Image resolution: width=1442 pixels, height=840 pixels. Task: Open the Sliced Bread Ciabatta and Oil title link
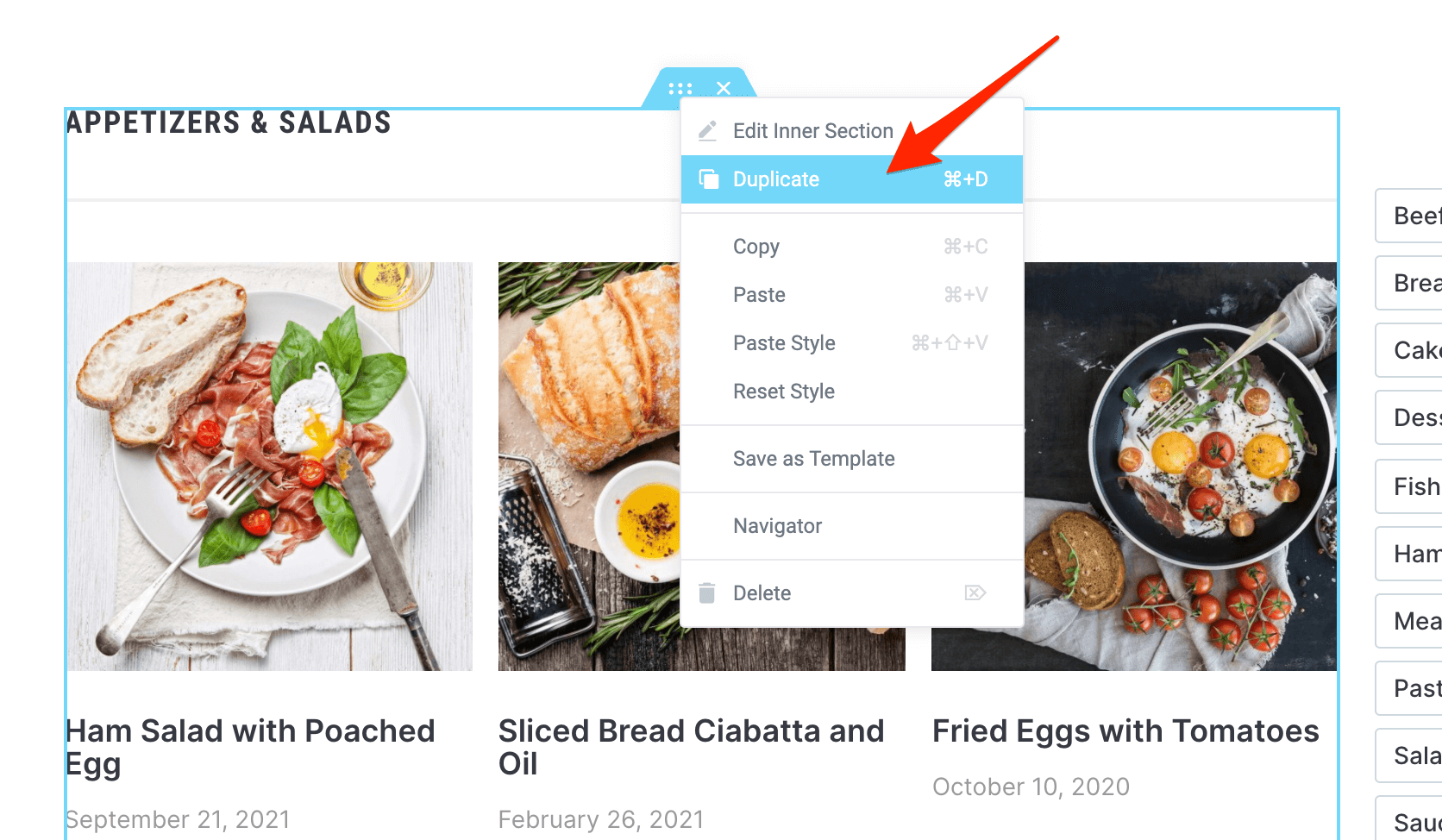click(x=692, y=747)
